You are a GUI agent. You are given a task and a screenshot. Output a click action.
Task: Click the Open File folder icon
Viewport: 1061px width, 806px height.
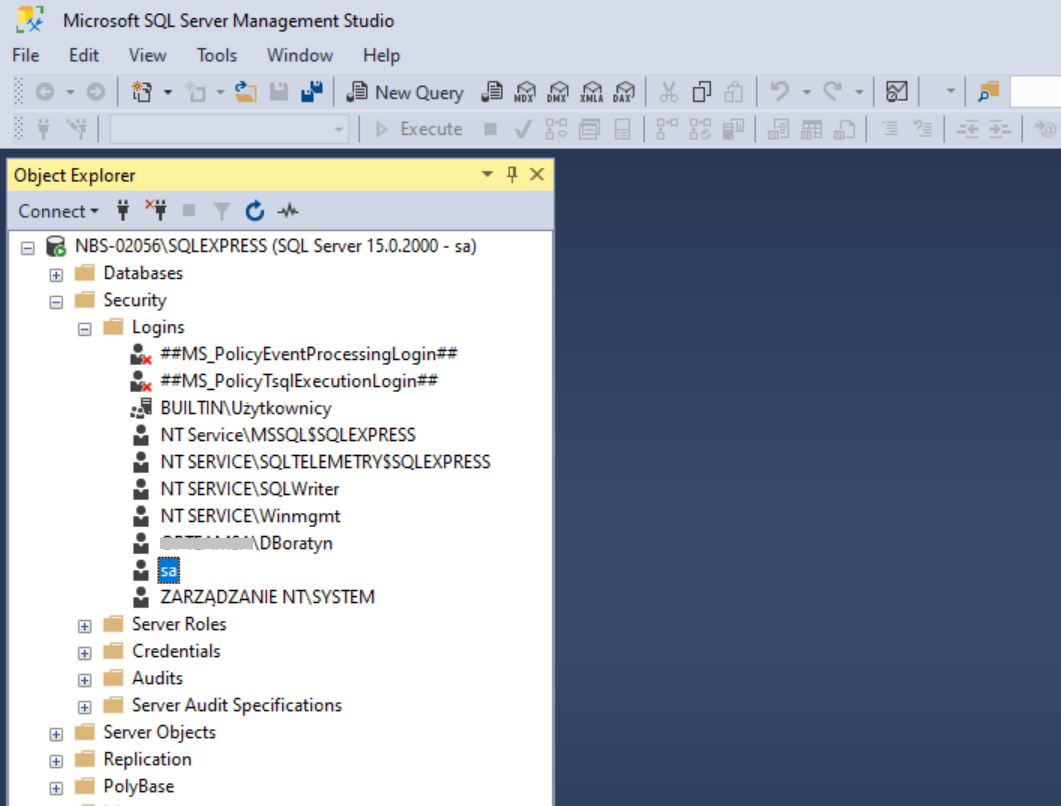pos(246,92)
